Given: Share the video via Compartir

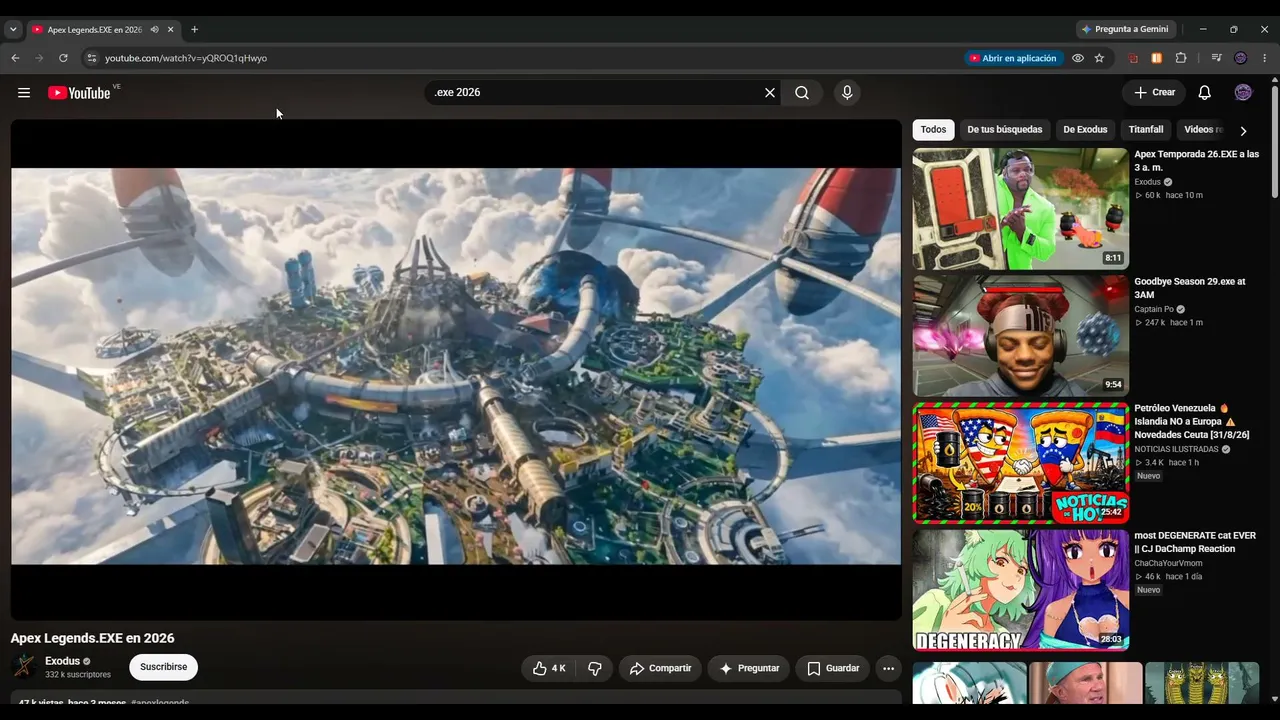Looking at the screenshot, I should pos(660,668).
